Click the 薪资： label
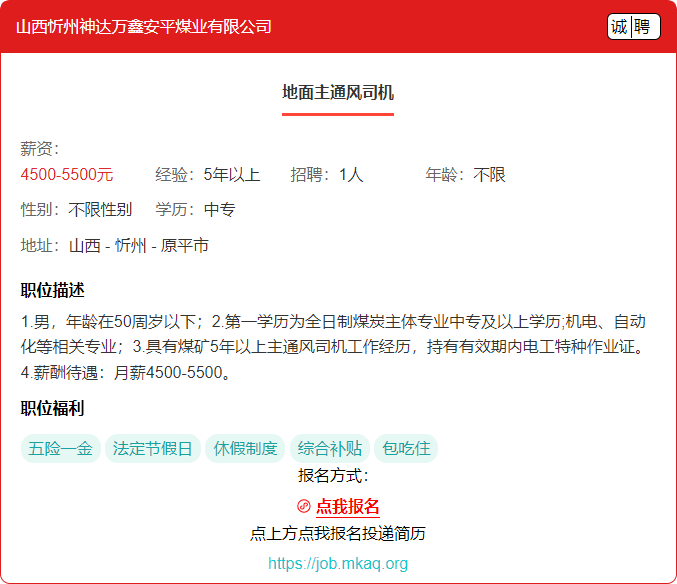Viewport: 677px width, 584px height. coord(40,149)
